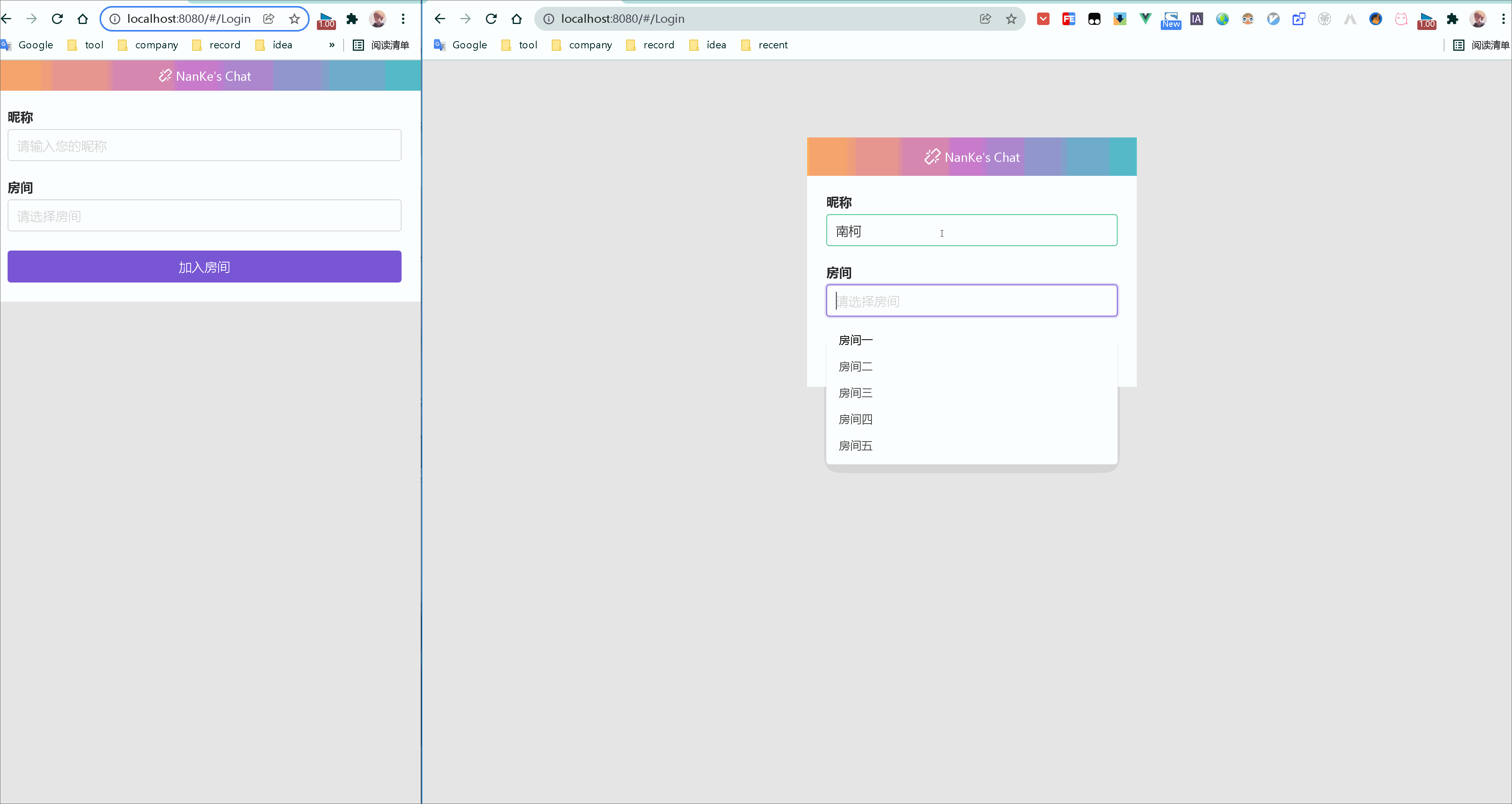Select 房间一 from the room dropdown

coord(855,340)
